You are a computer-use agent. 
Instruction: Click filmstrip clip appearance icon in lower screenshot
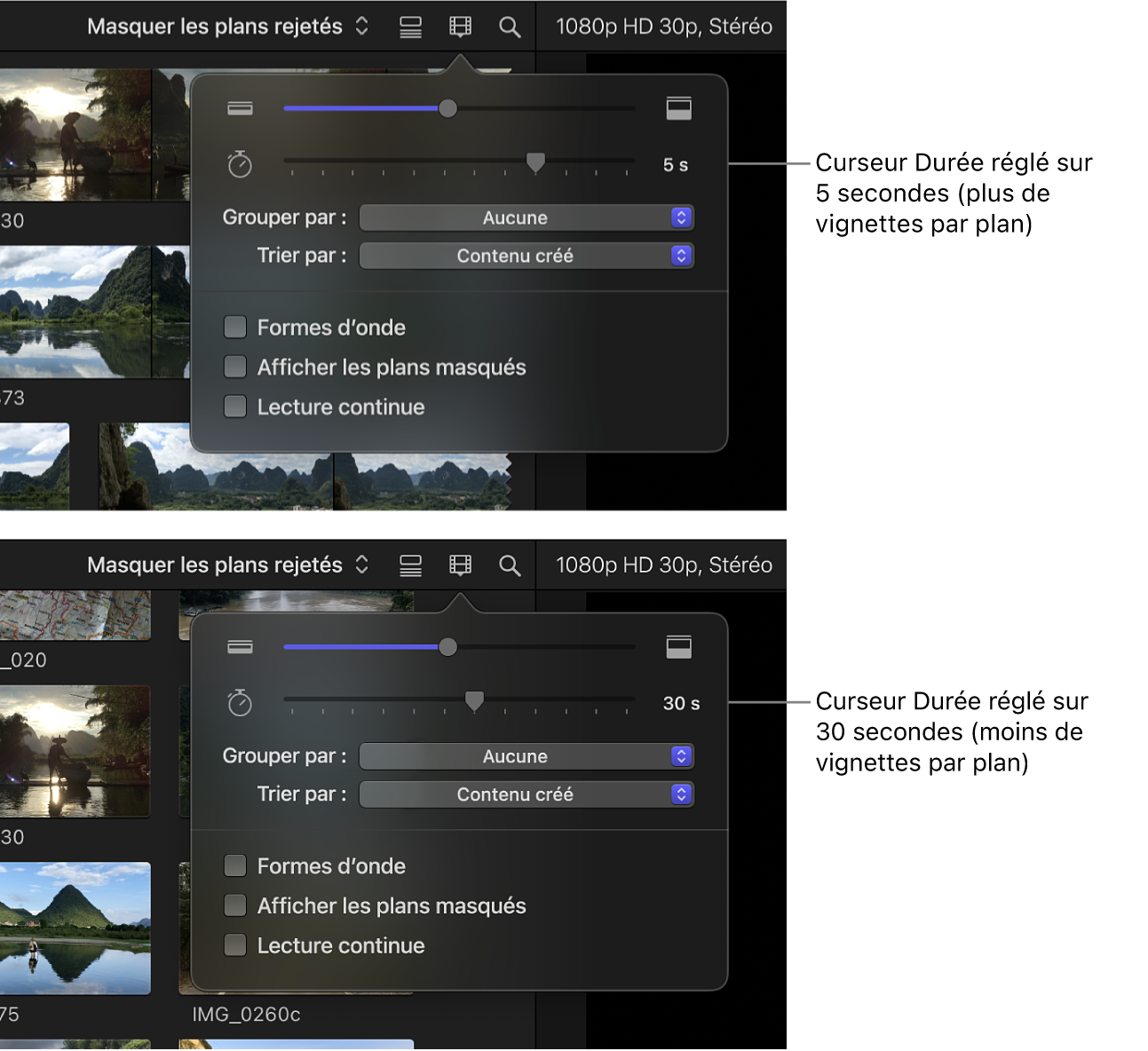point(460,565)
